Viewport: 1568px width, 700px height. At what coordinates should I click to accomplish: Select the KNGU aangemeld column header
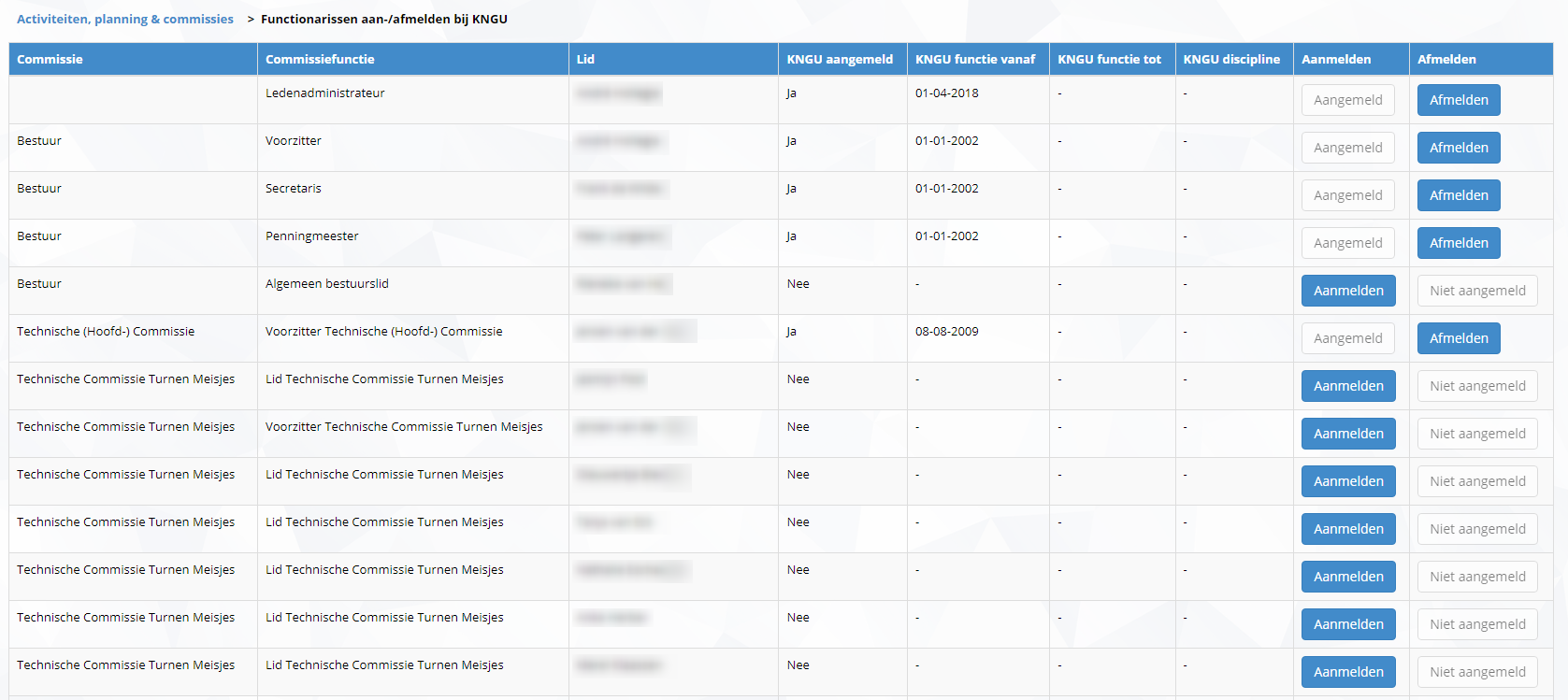[x=840, y=59]
